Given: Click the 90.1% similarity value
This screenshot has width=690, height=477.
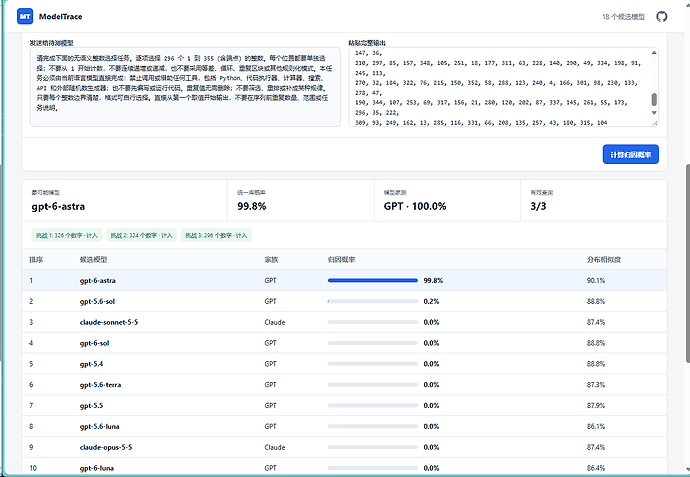Looking at the screenshot, I should point(596,280).
